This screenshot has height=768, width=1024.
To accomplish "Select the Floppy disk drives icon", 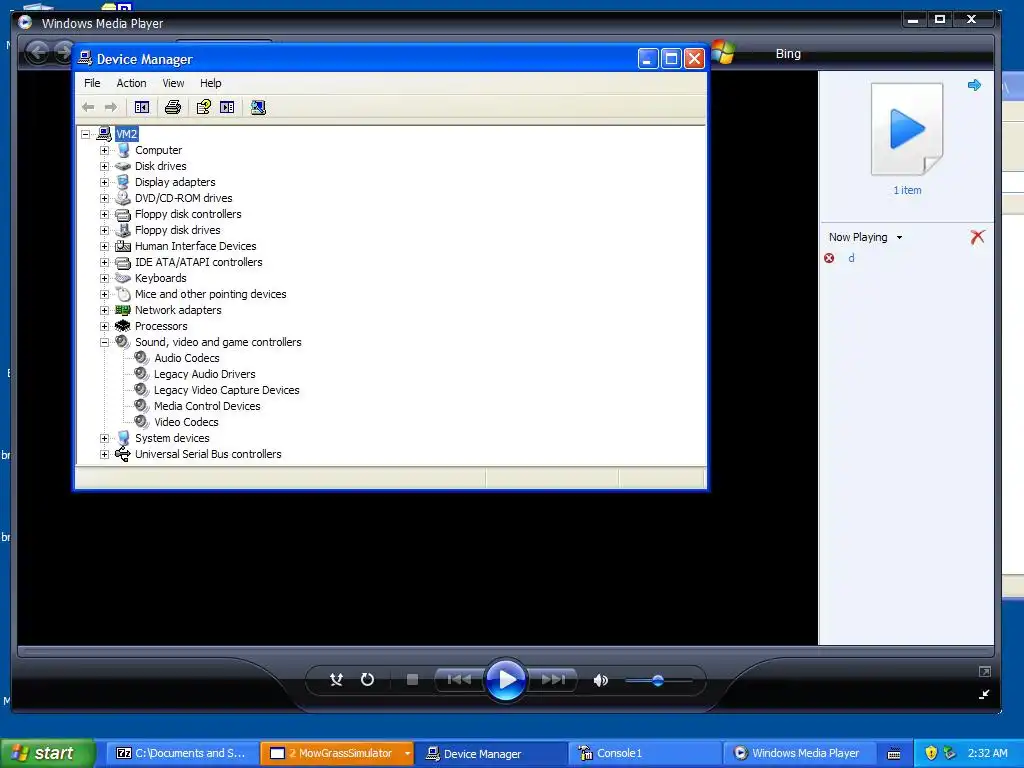I will 123,230.
